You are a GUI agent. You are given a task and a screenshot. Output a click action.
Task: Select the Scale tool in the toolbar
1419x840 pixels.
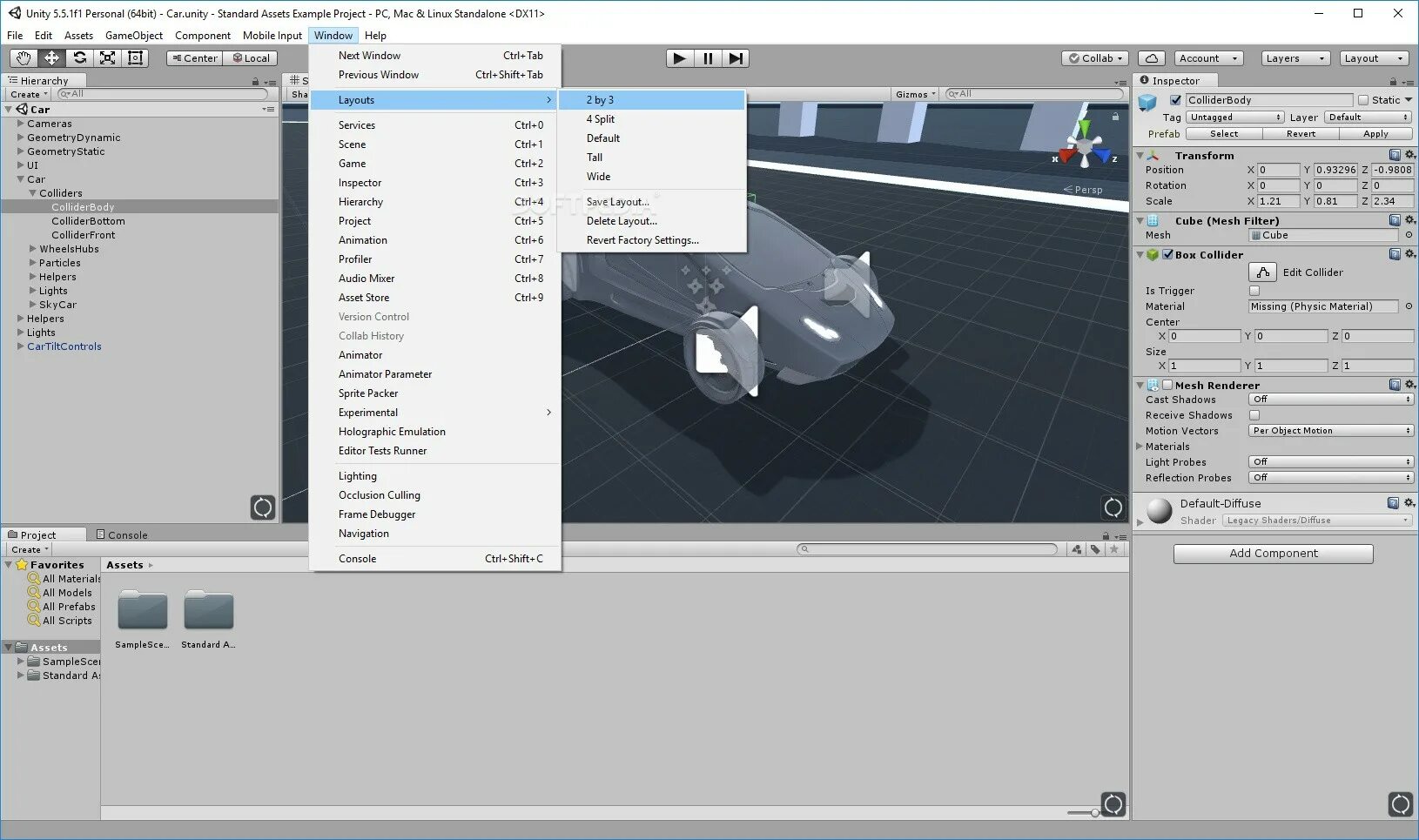click(107, 58)
